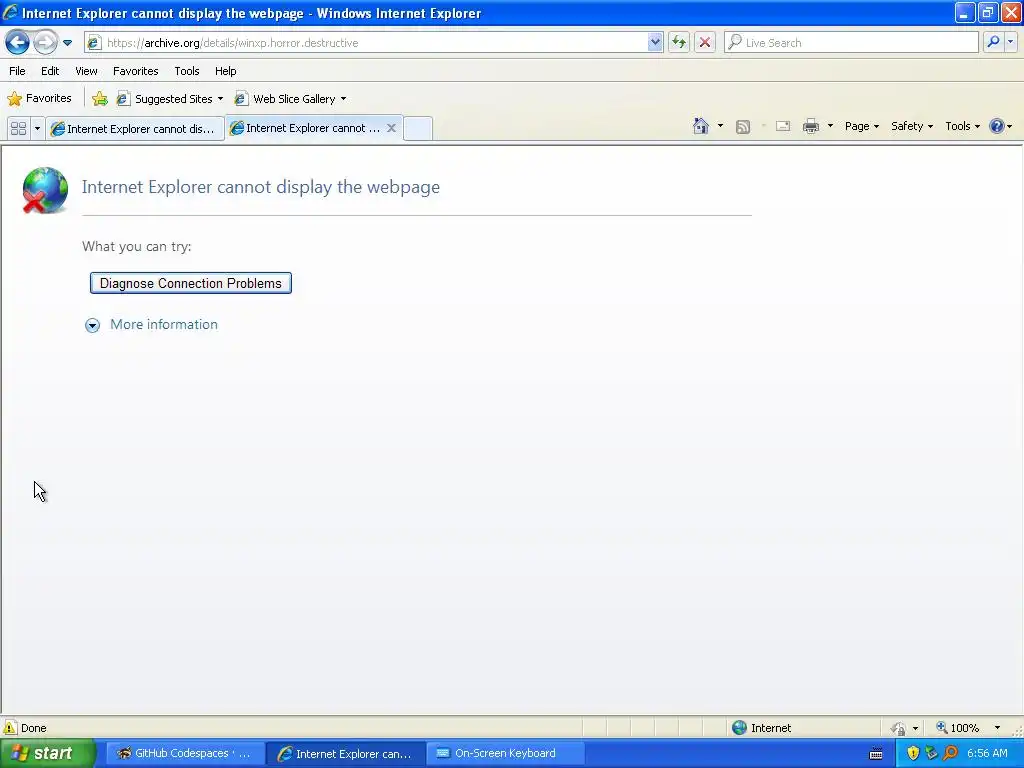The height and width of the screenshot is (768, 1024).
Task: Expand the More information section
Action: click(x=92, y=325)
